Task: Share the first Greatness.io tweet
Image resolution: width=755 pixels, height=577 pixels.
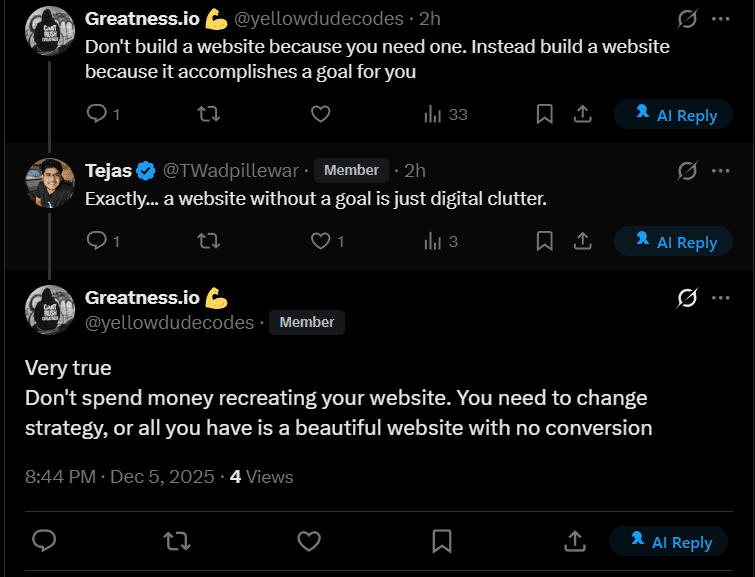Action: point(582,114)
